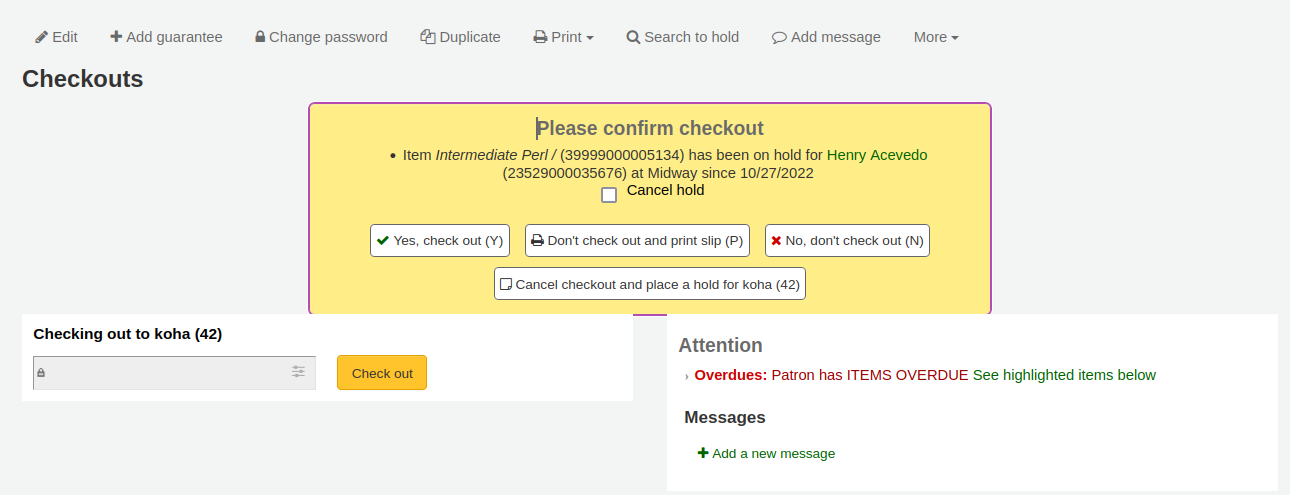
Task: Click the green plus beside Add a new message
Action: 703,453
